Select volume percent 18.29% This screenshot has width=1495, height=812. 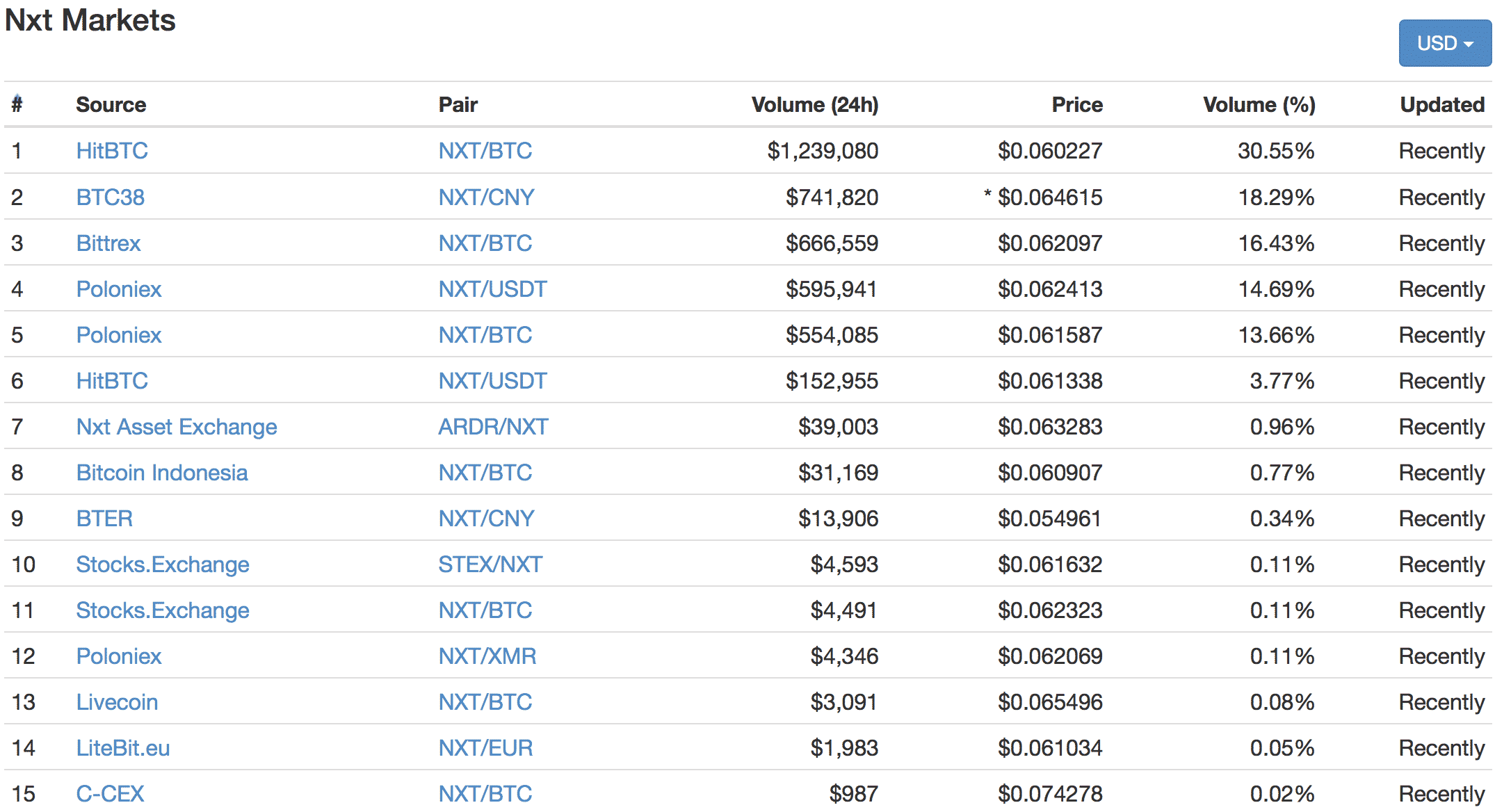(x=1276, y=197)
